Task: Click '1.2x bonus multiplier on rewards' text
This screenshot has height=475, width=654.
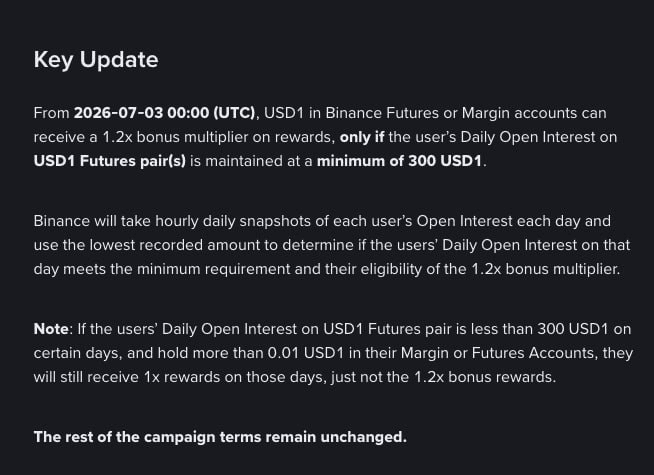Action: 219,137
